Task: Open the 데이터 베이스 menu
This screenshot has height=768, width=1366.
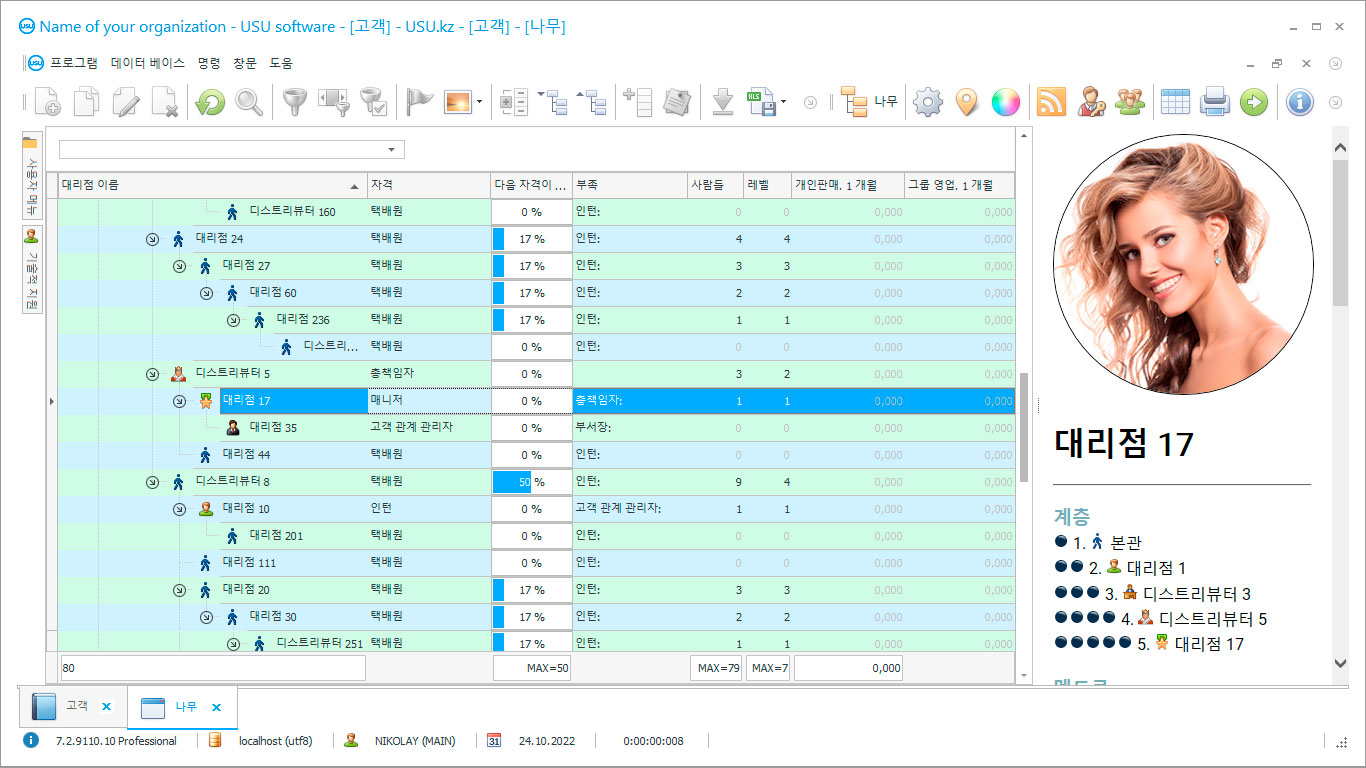Action: tap(148, 63)
